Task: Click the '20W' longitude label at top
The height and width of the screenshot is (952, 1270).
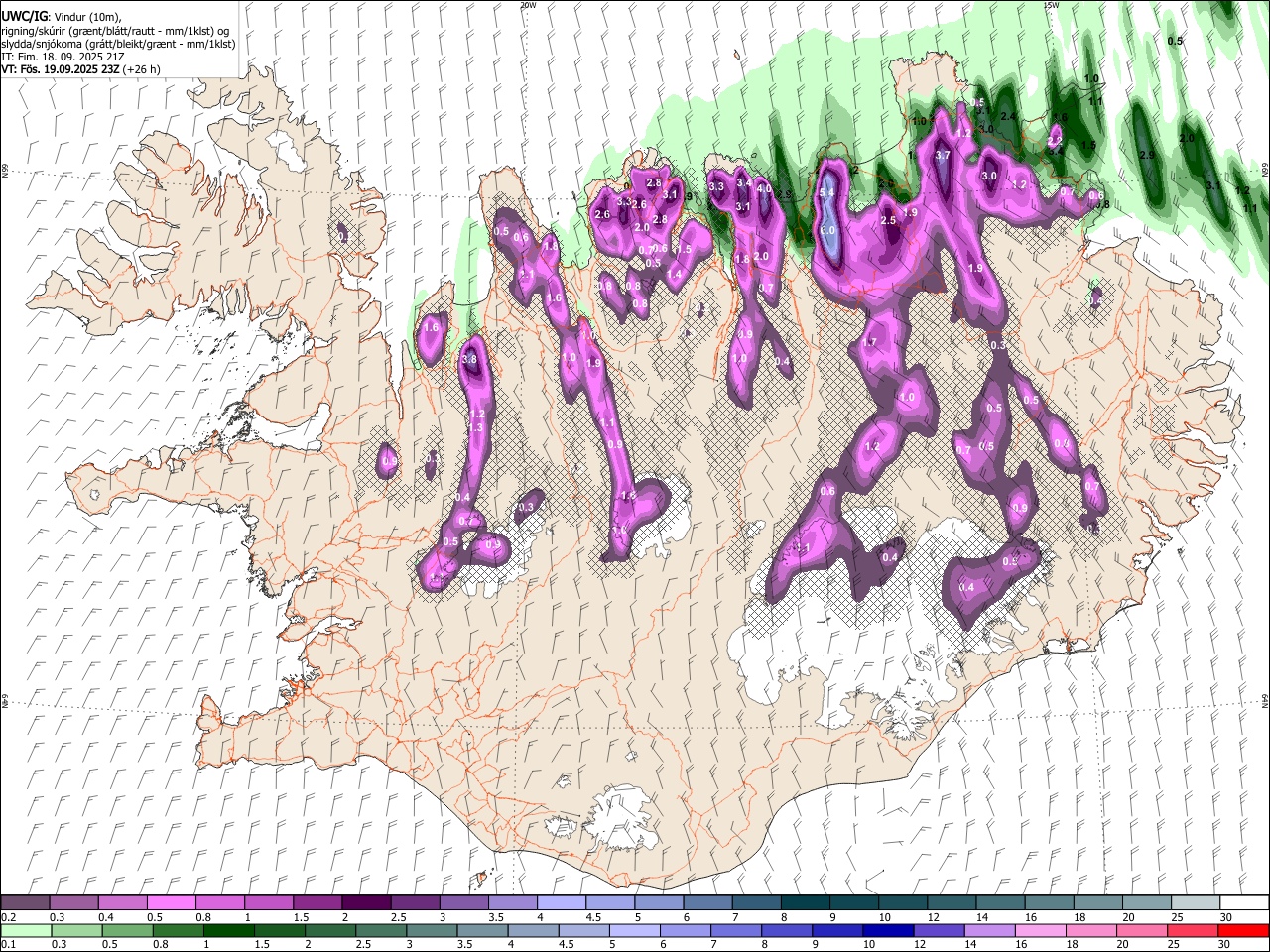Action: pyautogui.click(x=527, y=5)
